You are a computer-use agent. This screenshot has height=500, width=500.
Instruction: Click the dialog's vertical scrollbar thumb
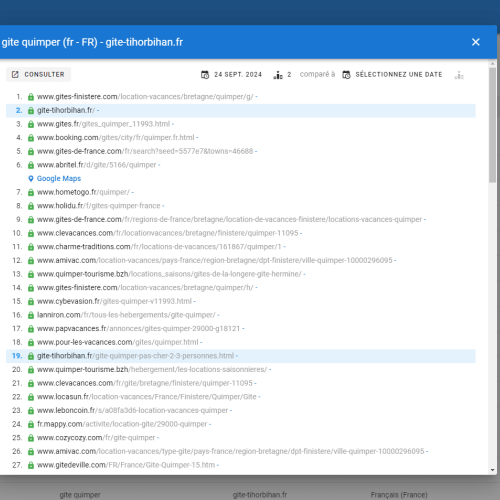[492, 125]
